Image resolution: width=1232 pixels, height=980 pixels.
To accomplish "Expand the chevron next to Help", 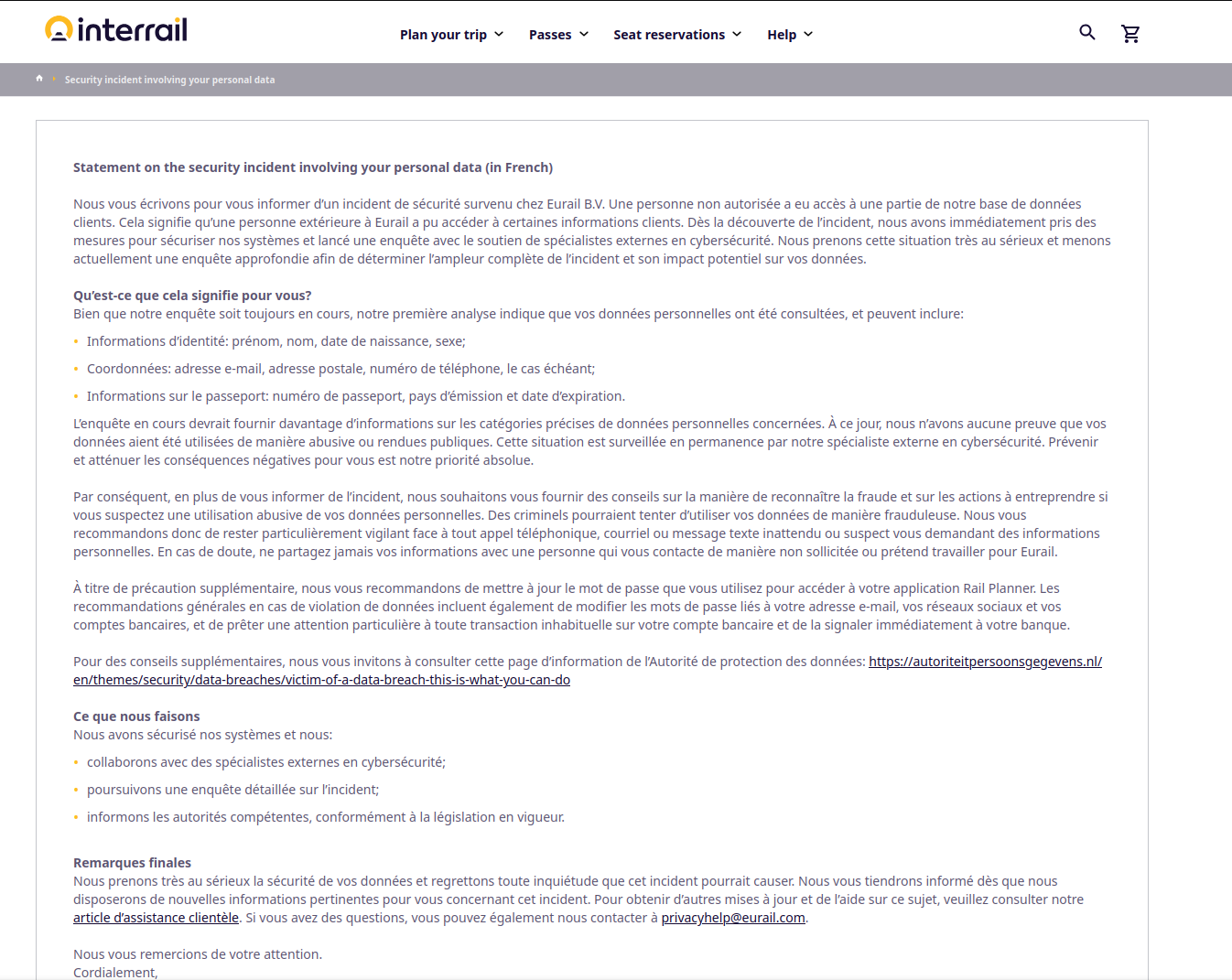I will [808, 34].
